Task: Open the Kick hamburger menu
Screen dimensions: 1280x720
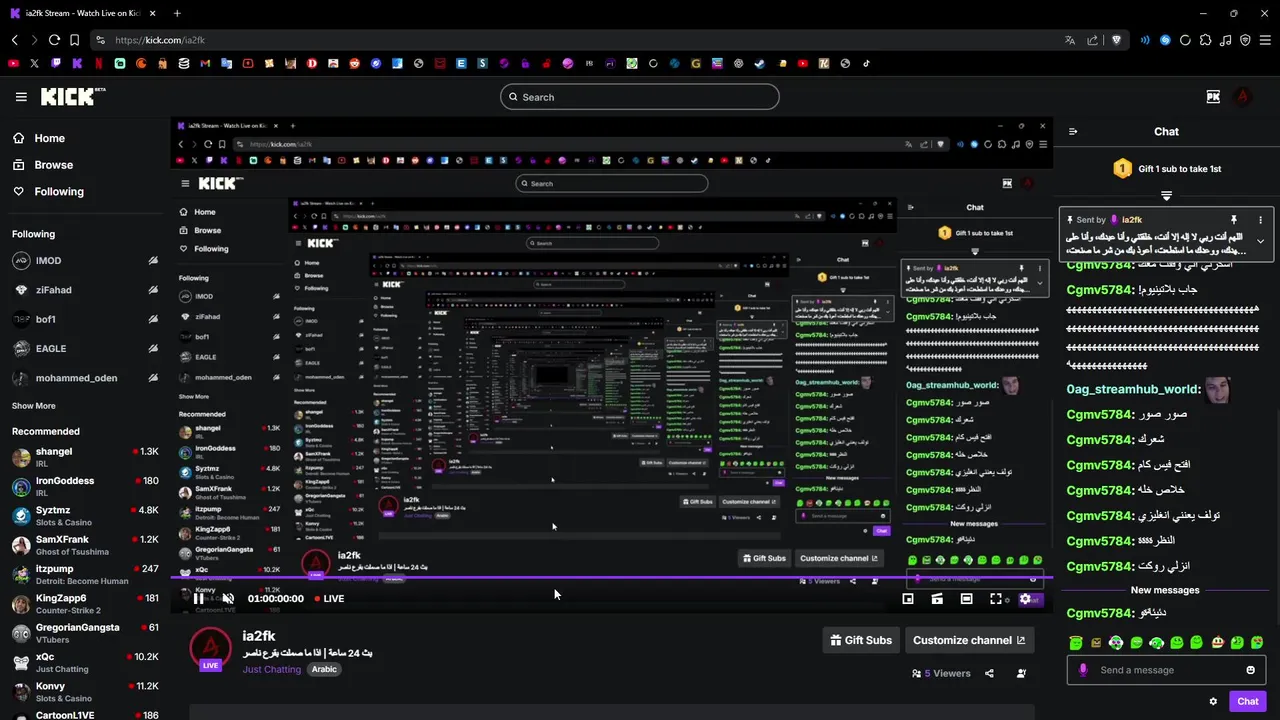Action: pos(21,97)
